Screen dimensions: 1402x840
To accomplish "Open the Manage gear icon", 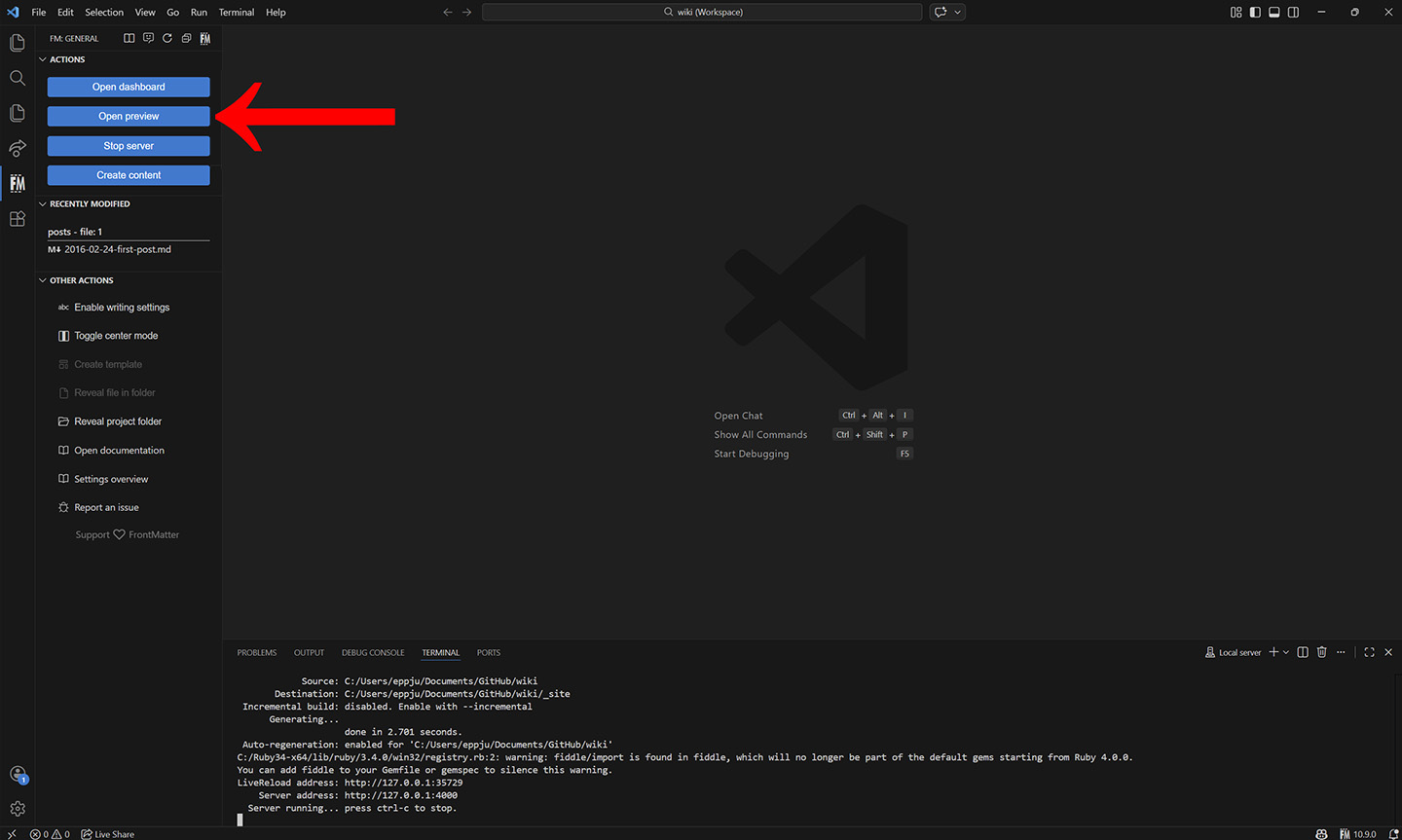I will [x=18, y=809].
